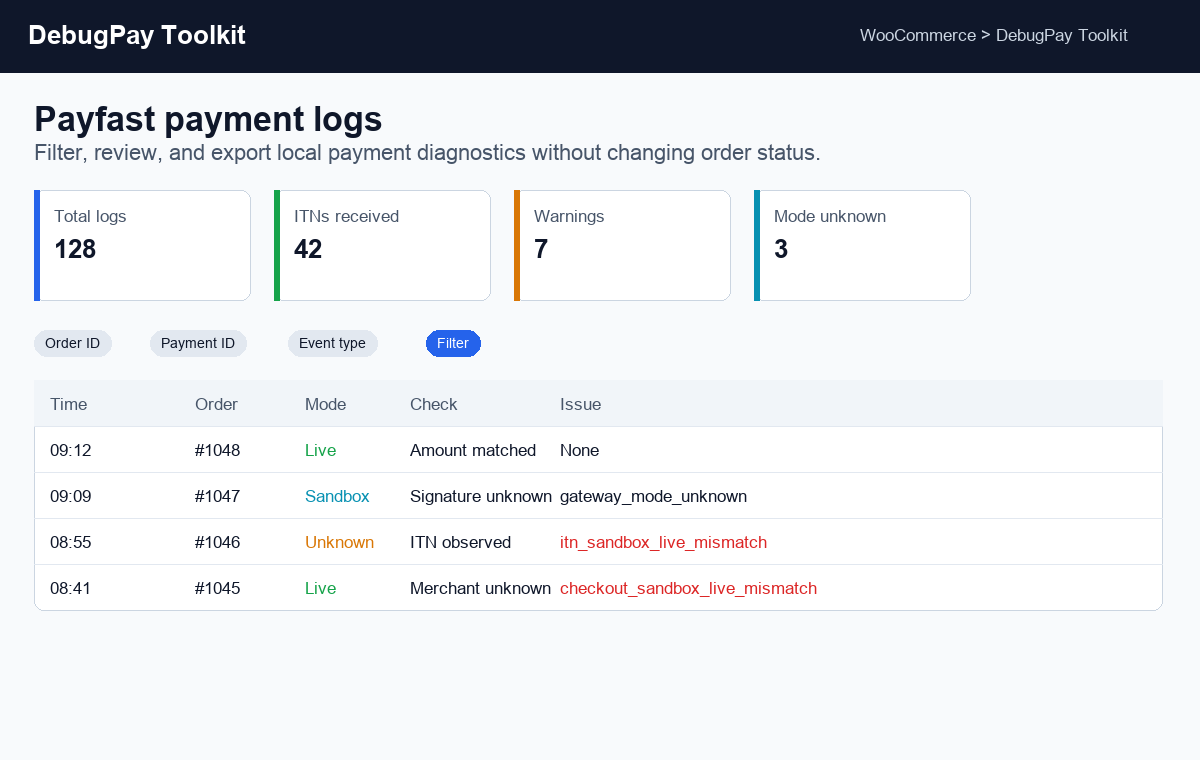Click the ITN observed check cell
Viewport: 1200px width, 760px height.
(x=461, y=542)
